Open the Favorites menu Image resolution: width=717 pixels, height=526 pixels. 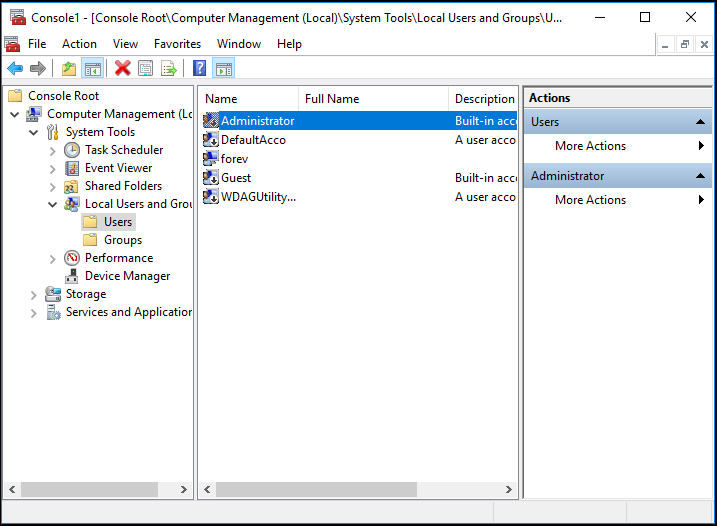[177, 44]
